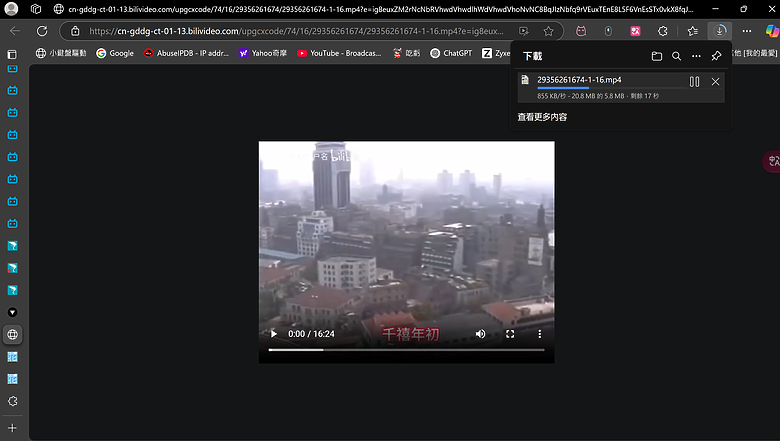Open the Yahoo奇摩 bookmark
This screenshot has height=441, width=780.
tap(263, 53)
